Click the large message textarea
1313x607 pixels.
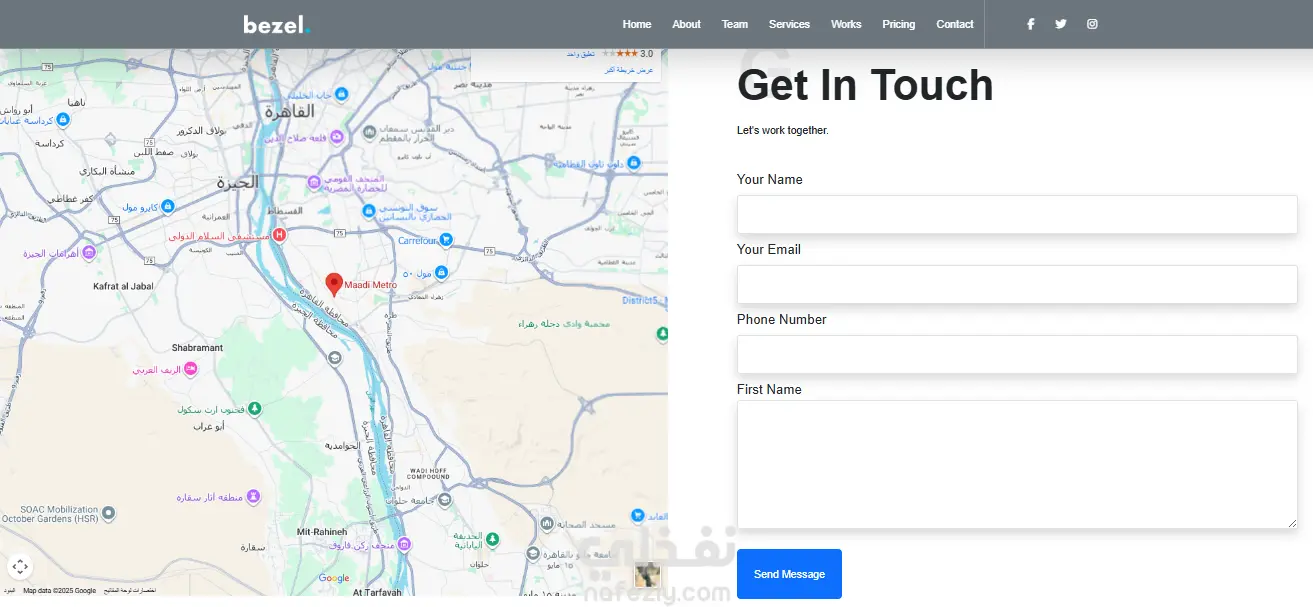(1017, 464)
